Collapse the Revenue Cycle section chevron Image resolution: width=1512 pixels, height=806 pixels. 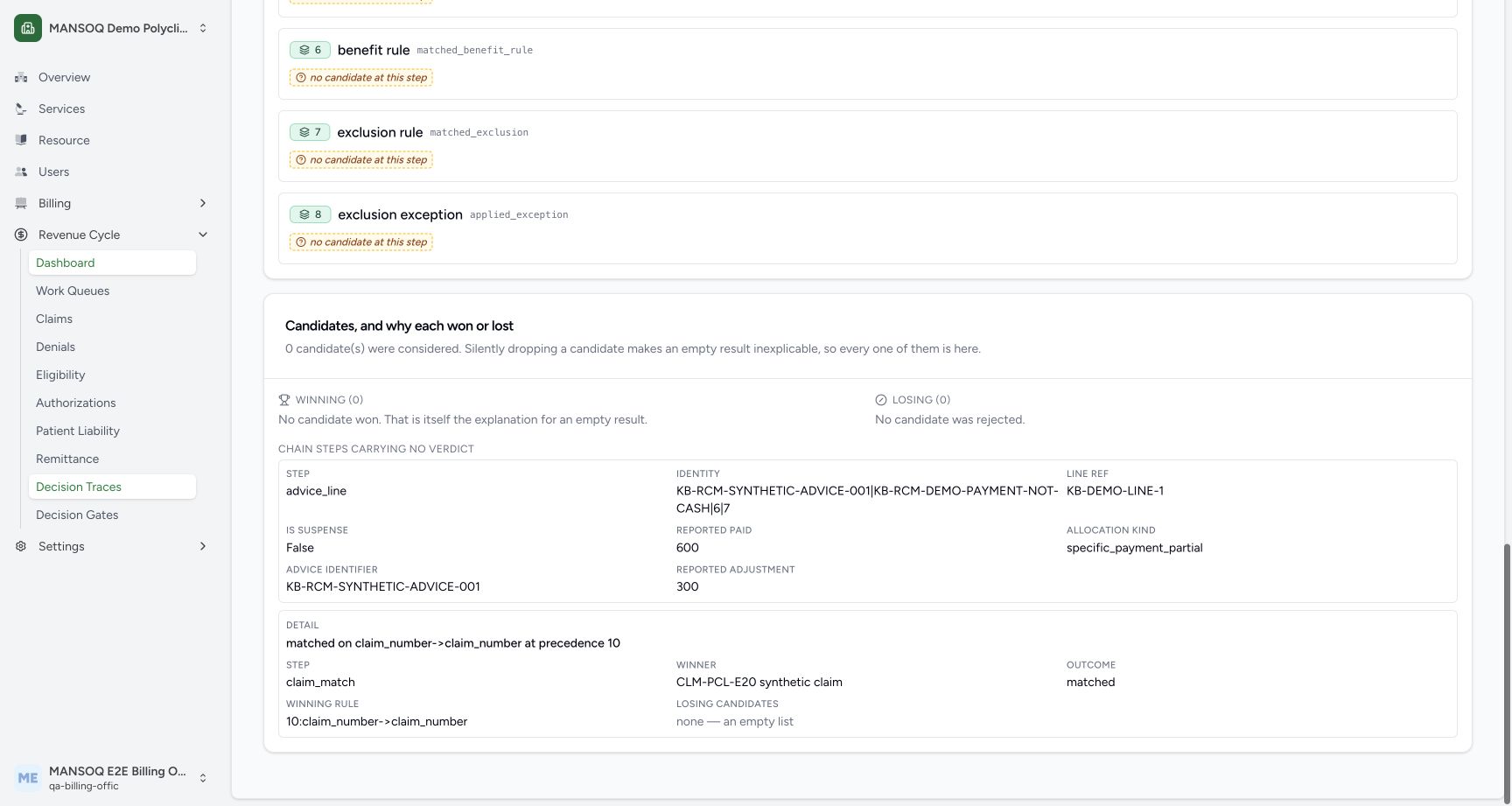(x=203, y=235)
